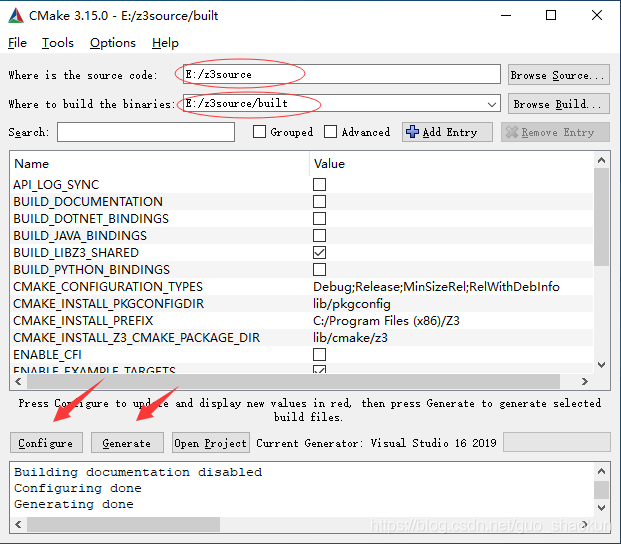This screenshot has height=544, width=621.
Task: Click the Browse Build button
Action: coord(558,104)
